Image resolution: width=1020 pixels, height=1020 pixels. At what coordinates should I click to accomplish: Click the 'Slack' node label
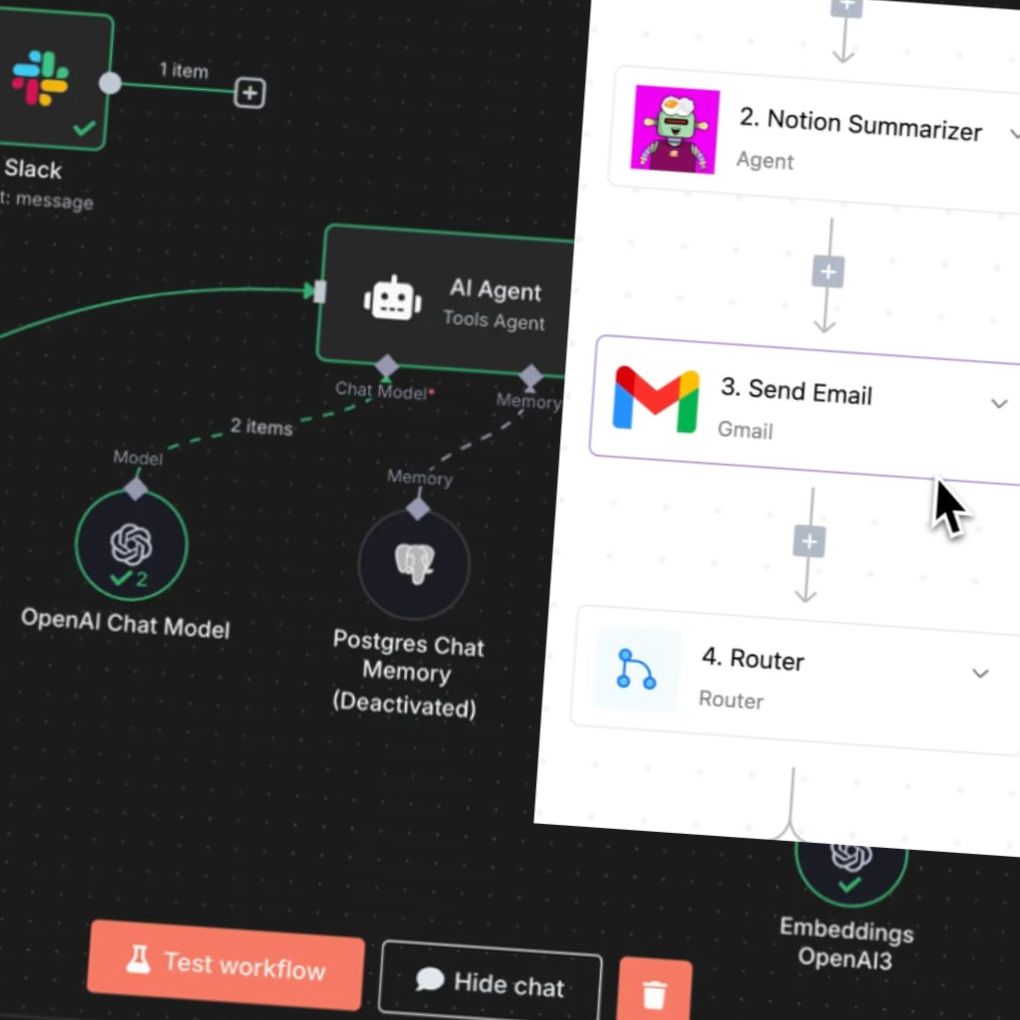[x=33, y=170]
